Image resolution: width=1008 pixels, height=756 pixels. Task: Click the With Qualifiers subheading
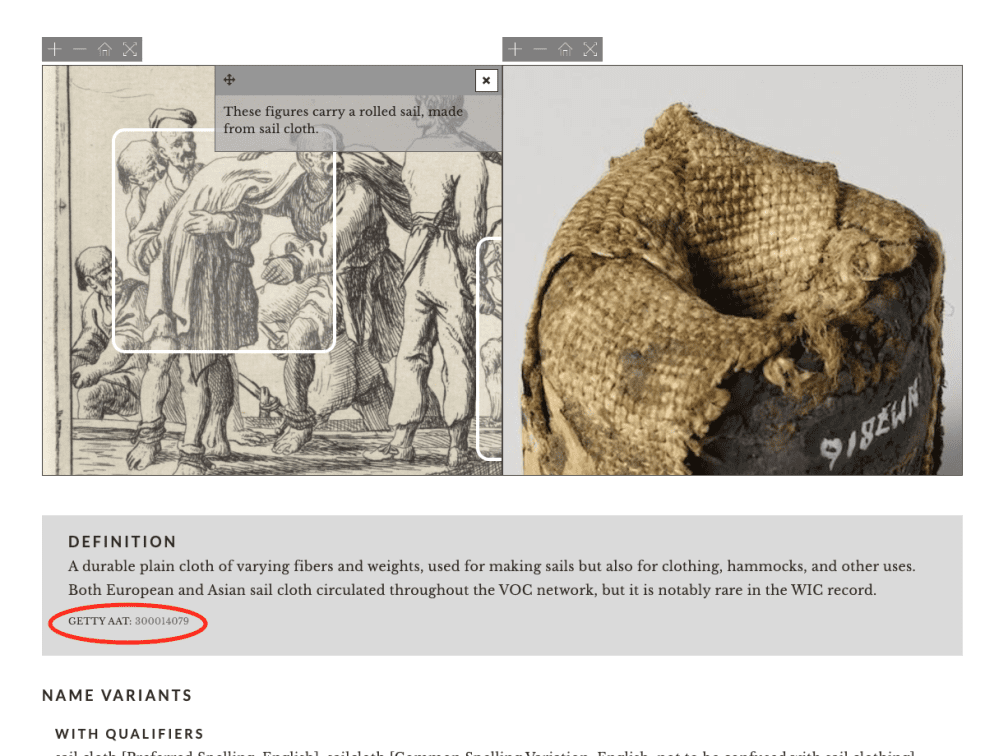(x=129, y=734)
